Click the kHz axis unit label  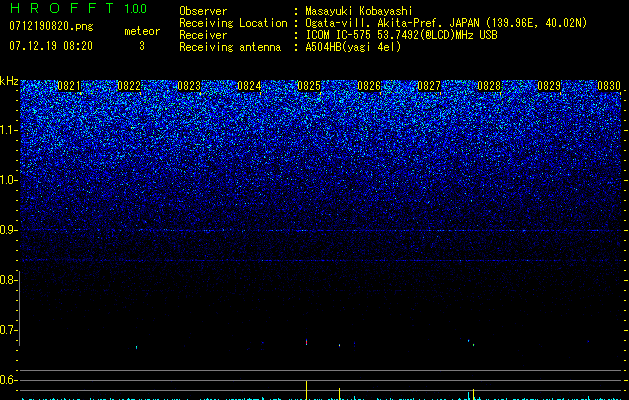pyautogui.click(x=9, y=81)
